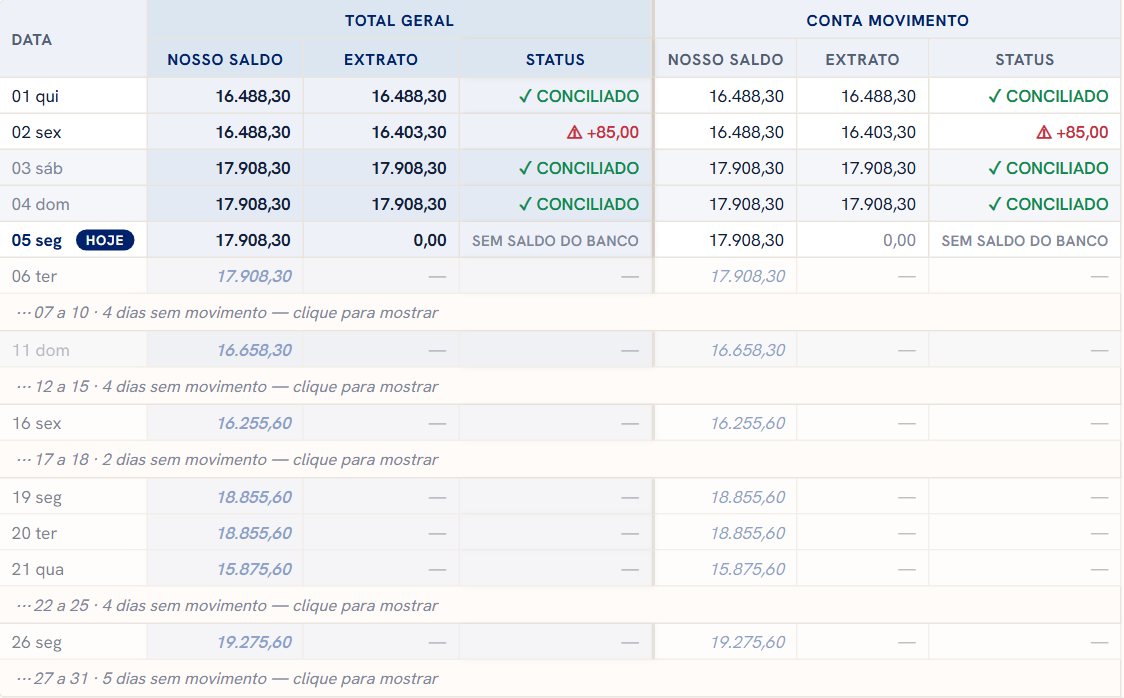Click Total Geral extrato 0,00 on 05 seg
1124x698 pixels.
pyautogui.click(x=430, y=240)
